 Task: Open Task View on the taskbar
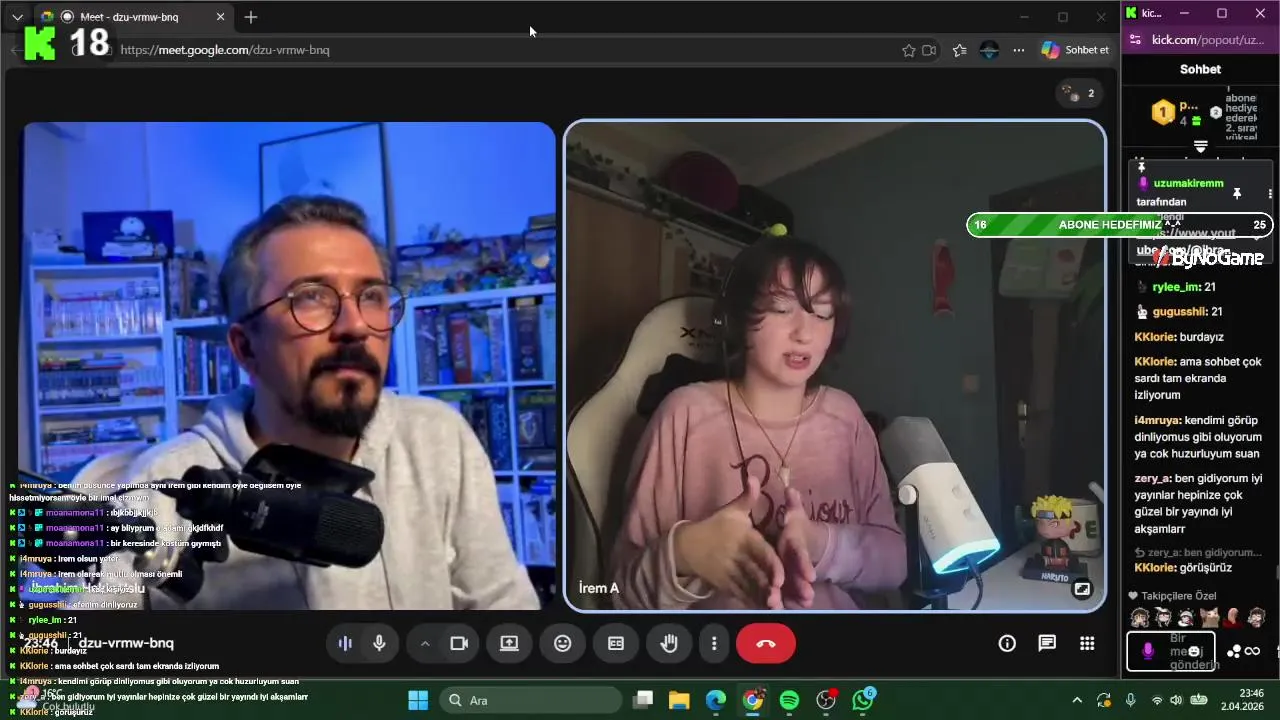[x=643, y=700]
